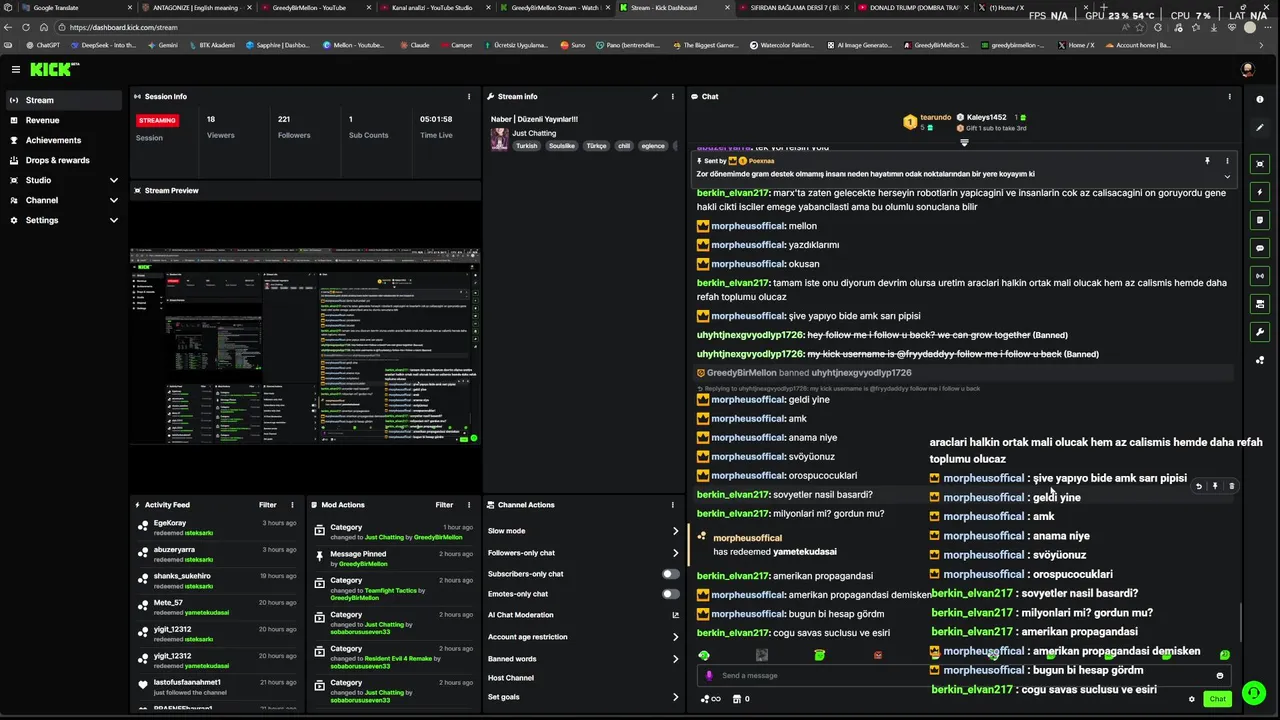This screenshot has width=1280, height=720.
Task: Click the channel points infinity icon below chat
Action: click(711, 699)
